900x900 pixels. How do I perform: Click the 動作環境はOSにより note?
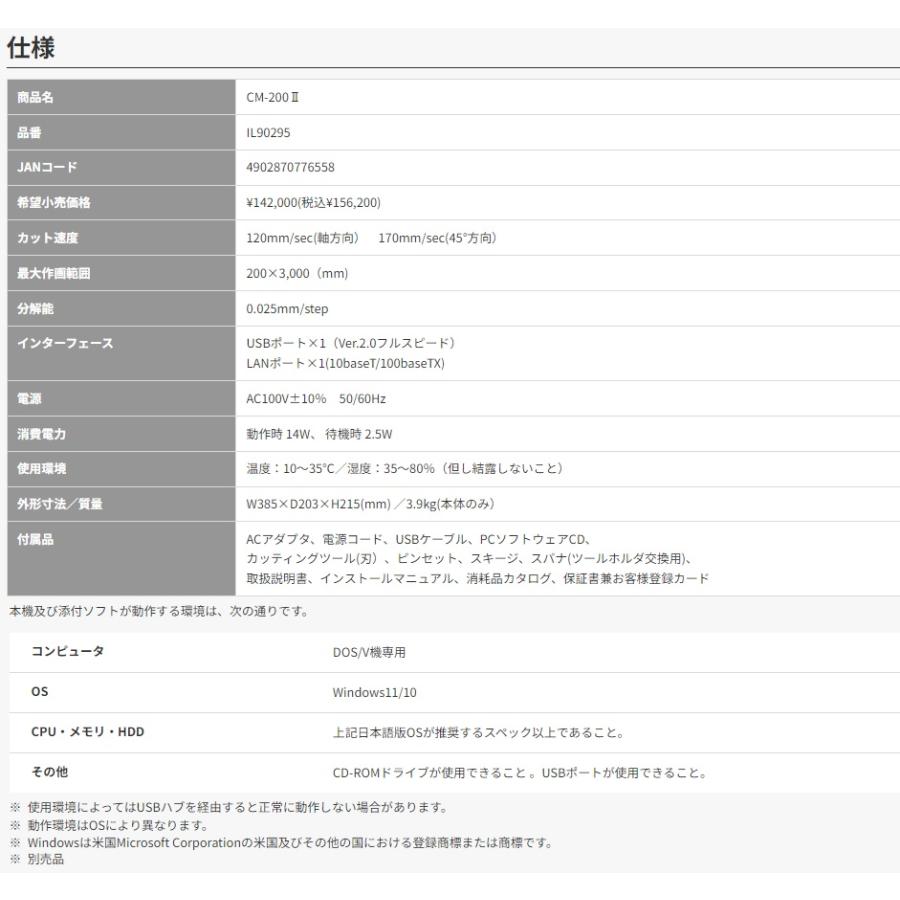click(109, 825)
